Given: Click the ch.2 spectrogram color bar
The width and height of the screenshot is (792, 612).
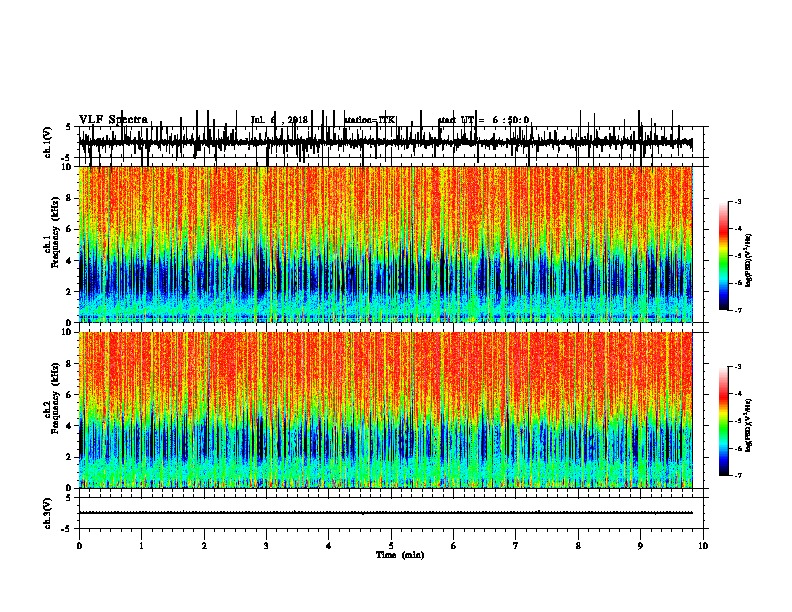Looking at the screenshot, I should pos(724,421).
